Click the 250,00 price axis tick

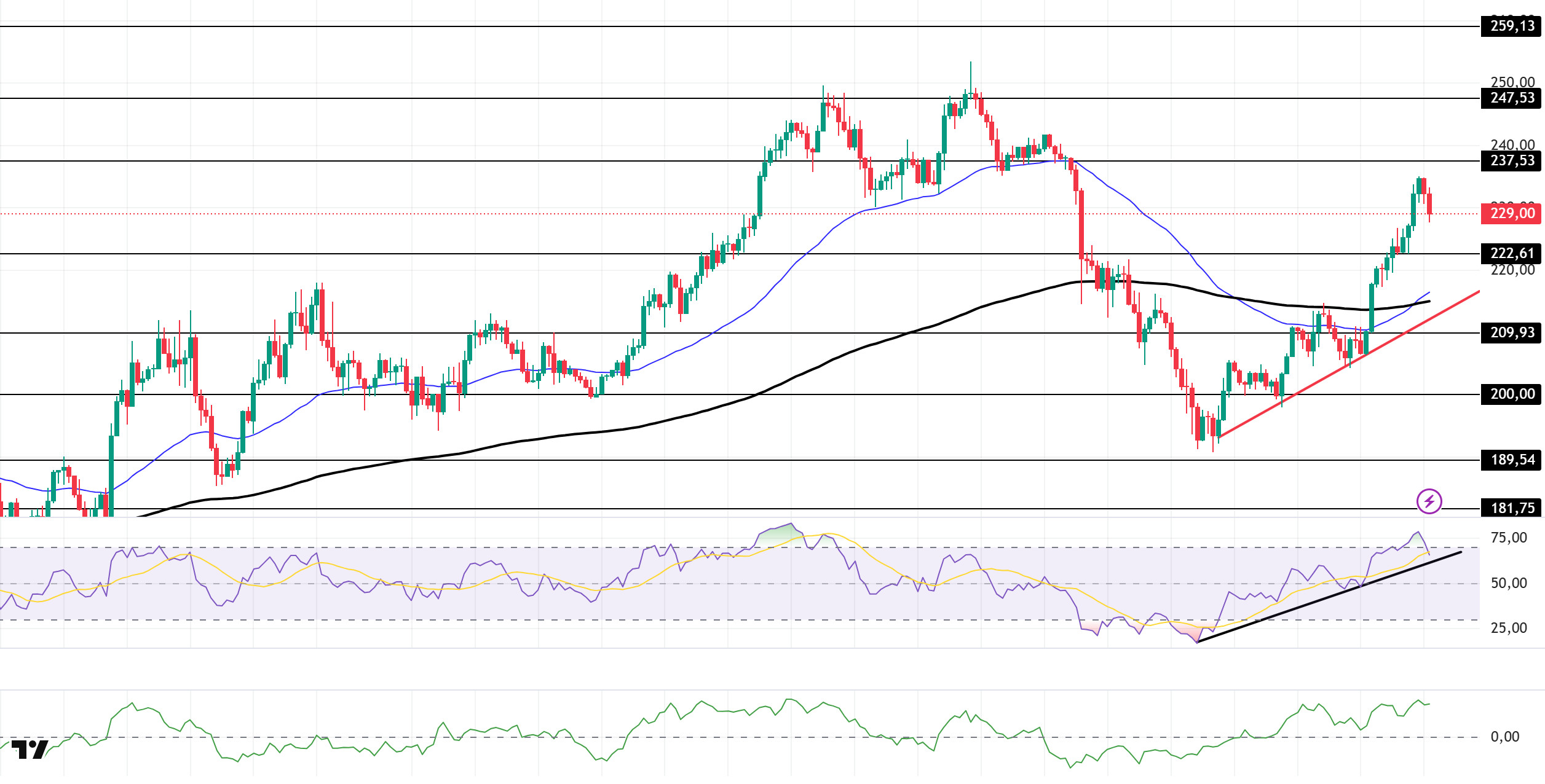[1512, 81]
